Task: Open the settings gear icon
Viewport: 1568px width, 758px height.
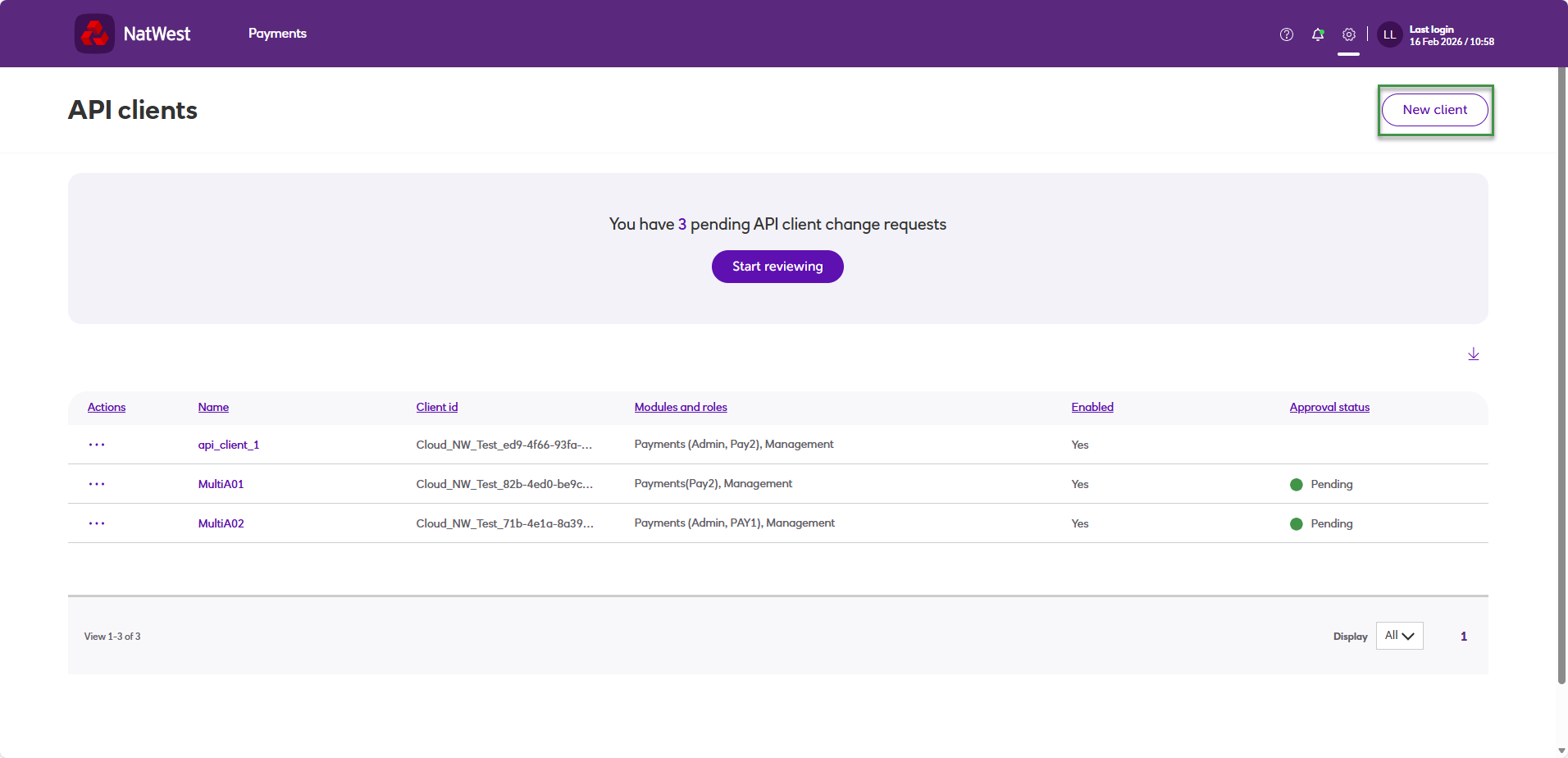Action: click(1349, 34)
